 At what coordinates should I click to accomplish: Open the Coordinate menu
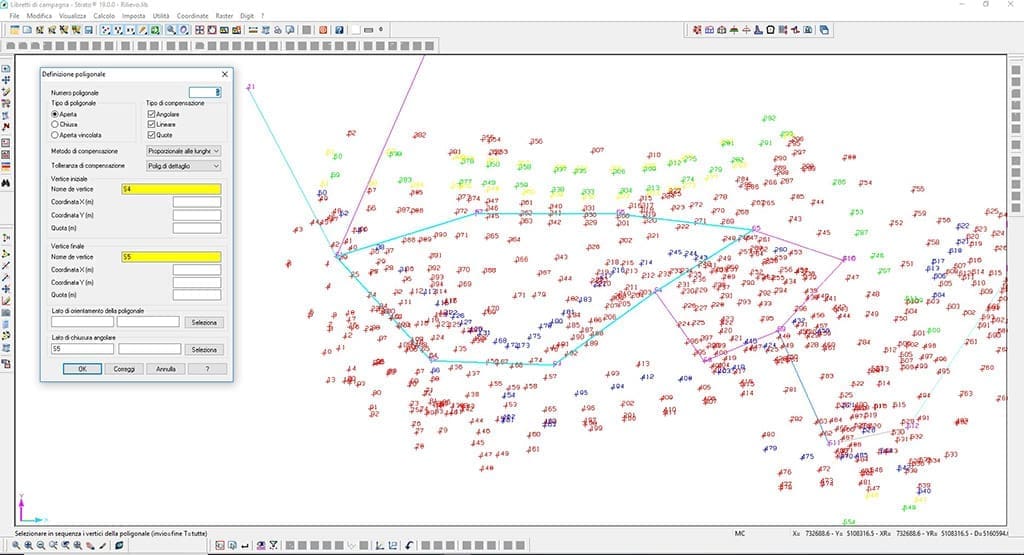point(193,16)
